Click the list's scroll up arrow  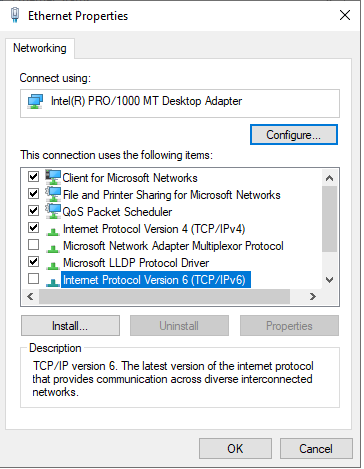[x=329, y=178]
